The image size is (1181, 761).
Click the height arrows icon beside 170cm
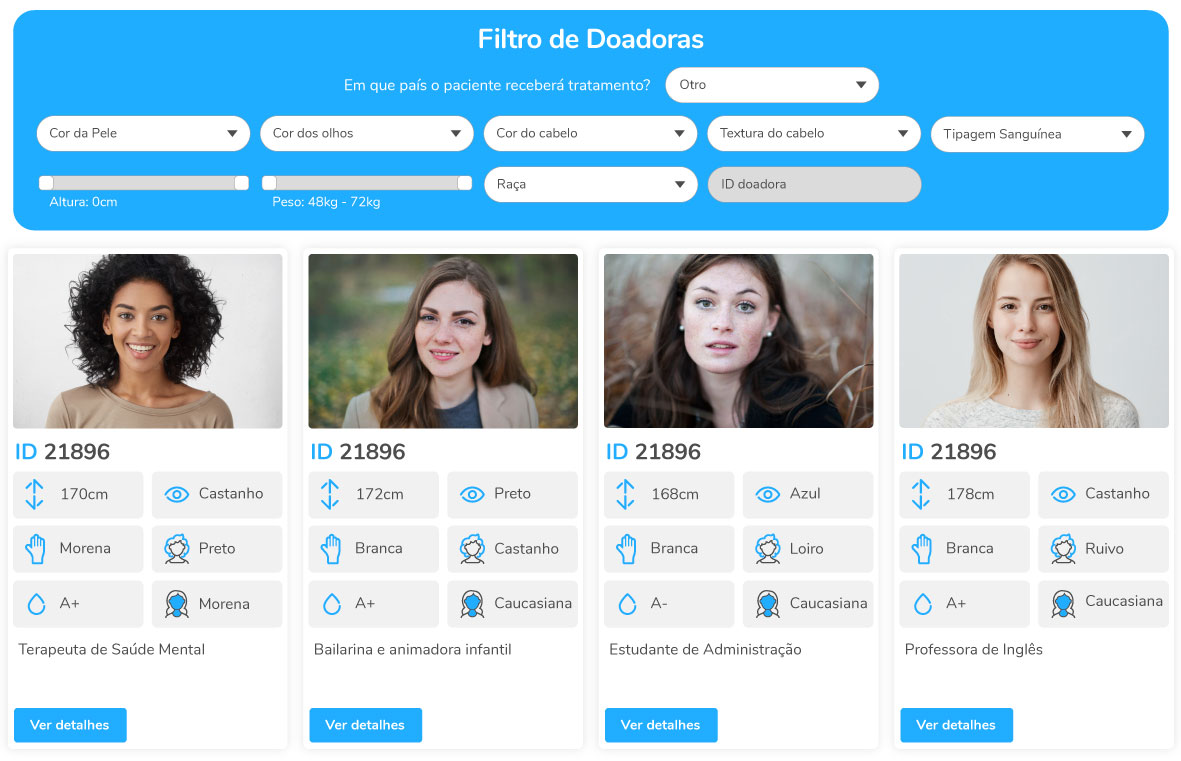(x=35, y=494)
